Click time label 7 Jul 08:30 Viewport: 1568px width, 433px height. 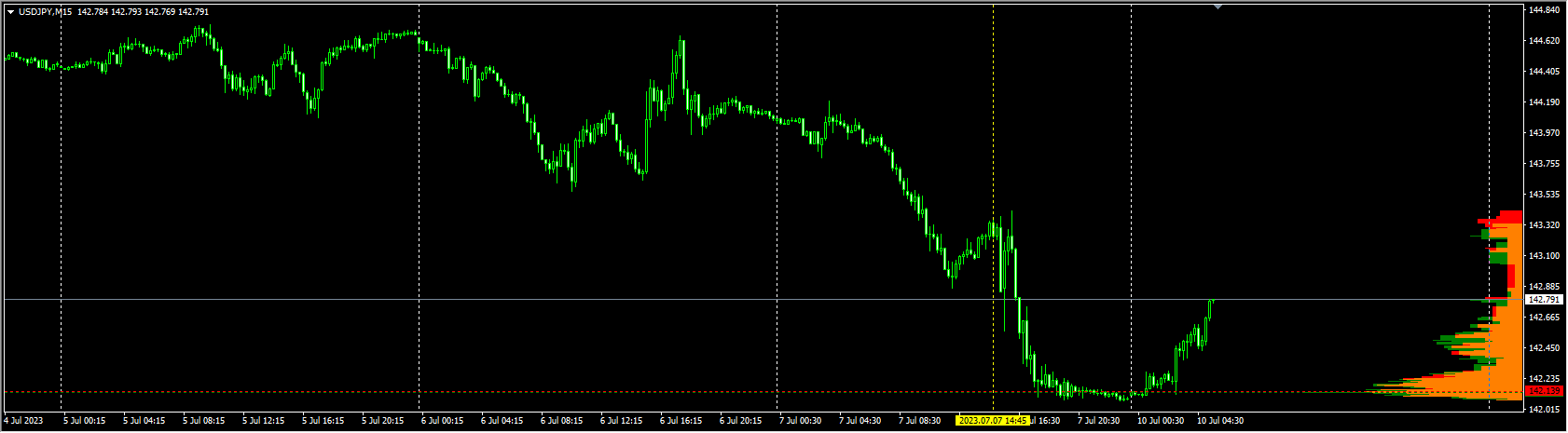pos(919,421)
